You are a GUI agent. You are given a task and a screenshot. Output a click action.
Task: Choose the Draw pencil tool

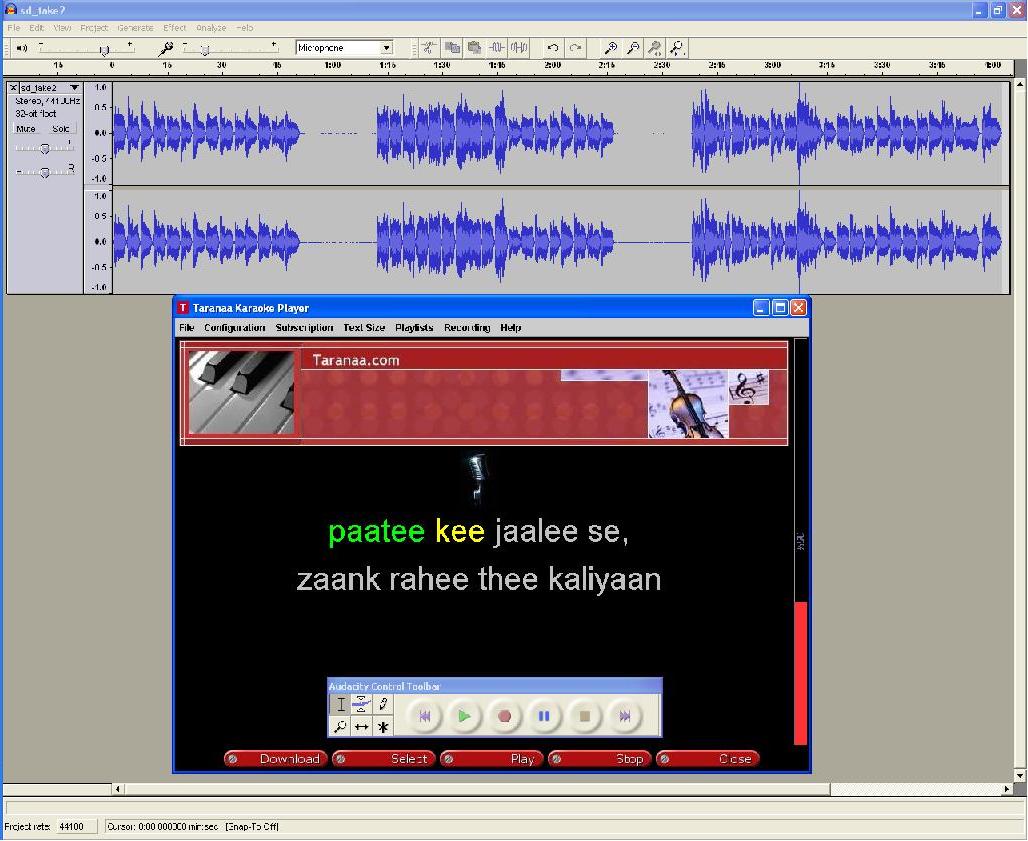click(383, 705)
